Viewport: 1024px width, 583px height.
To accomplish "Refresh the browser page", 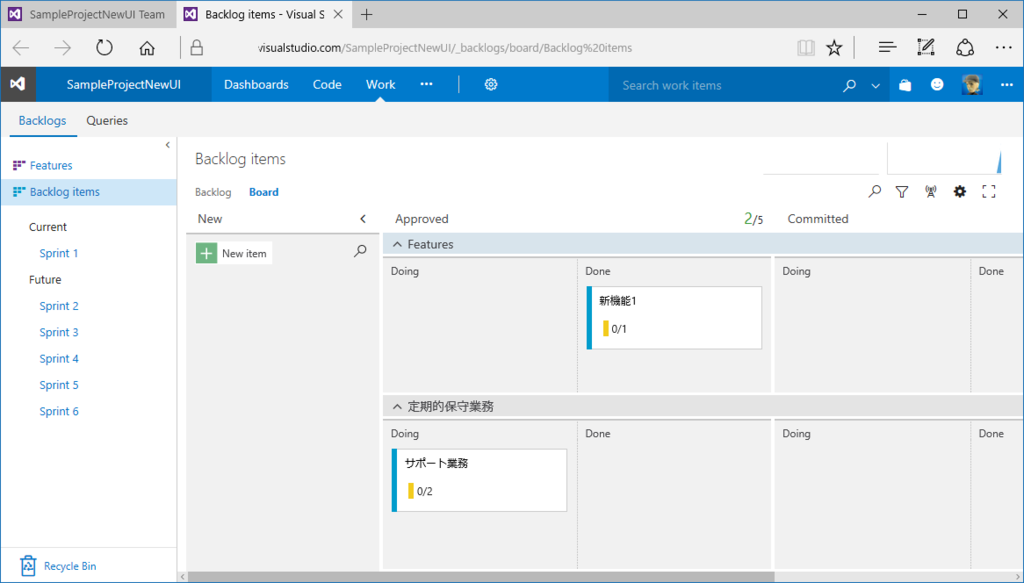I will tap(104, 48).
